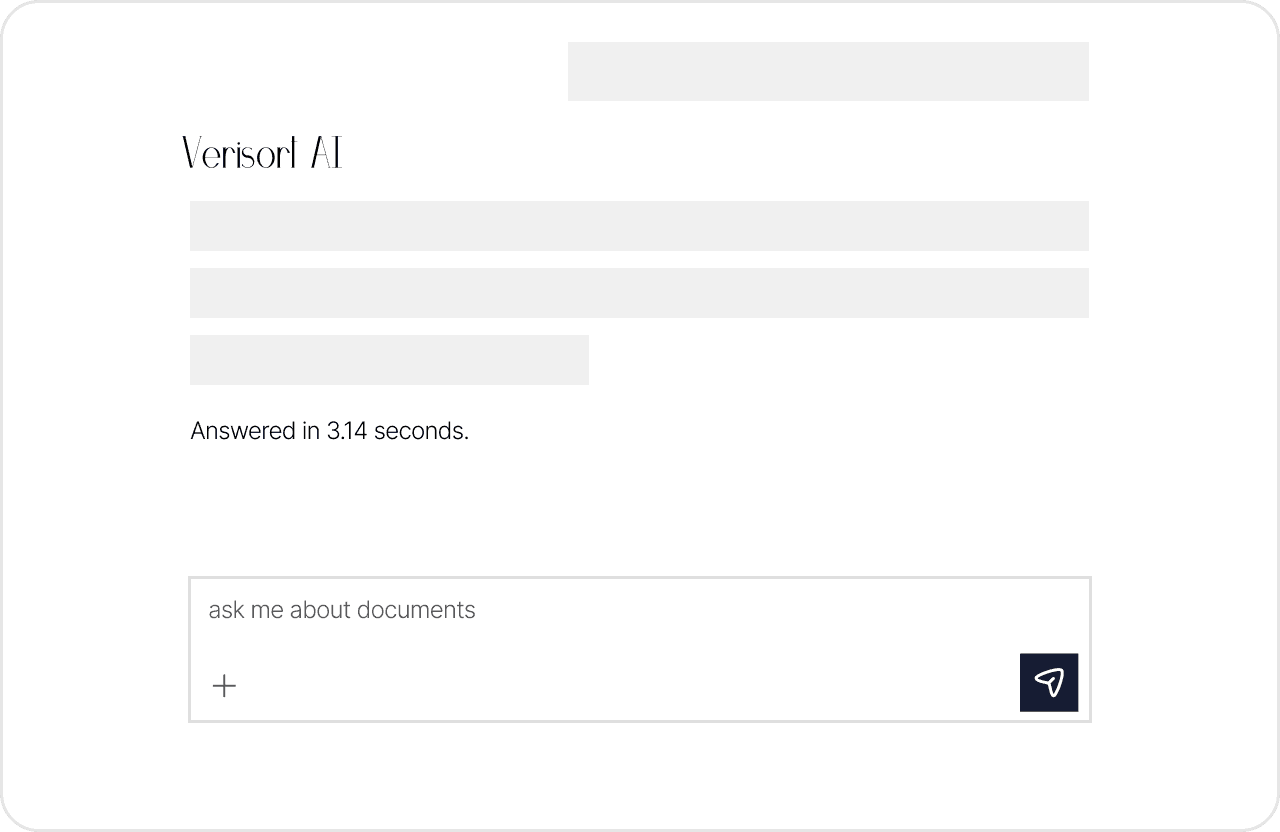Click the paper-plane send icon
Viewport: 1280px width, 832px height.
pos(1049,682)
